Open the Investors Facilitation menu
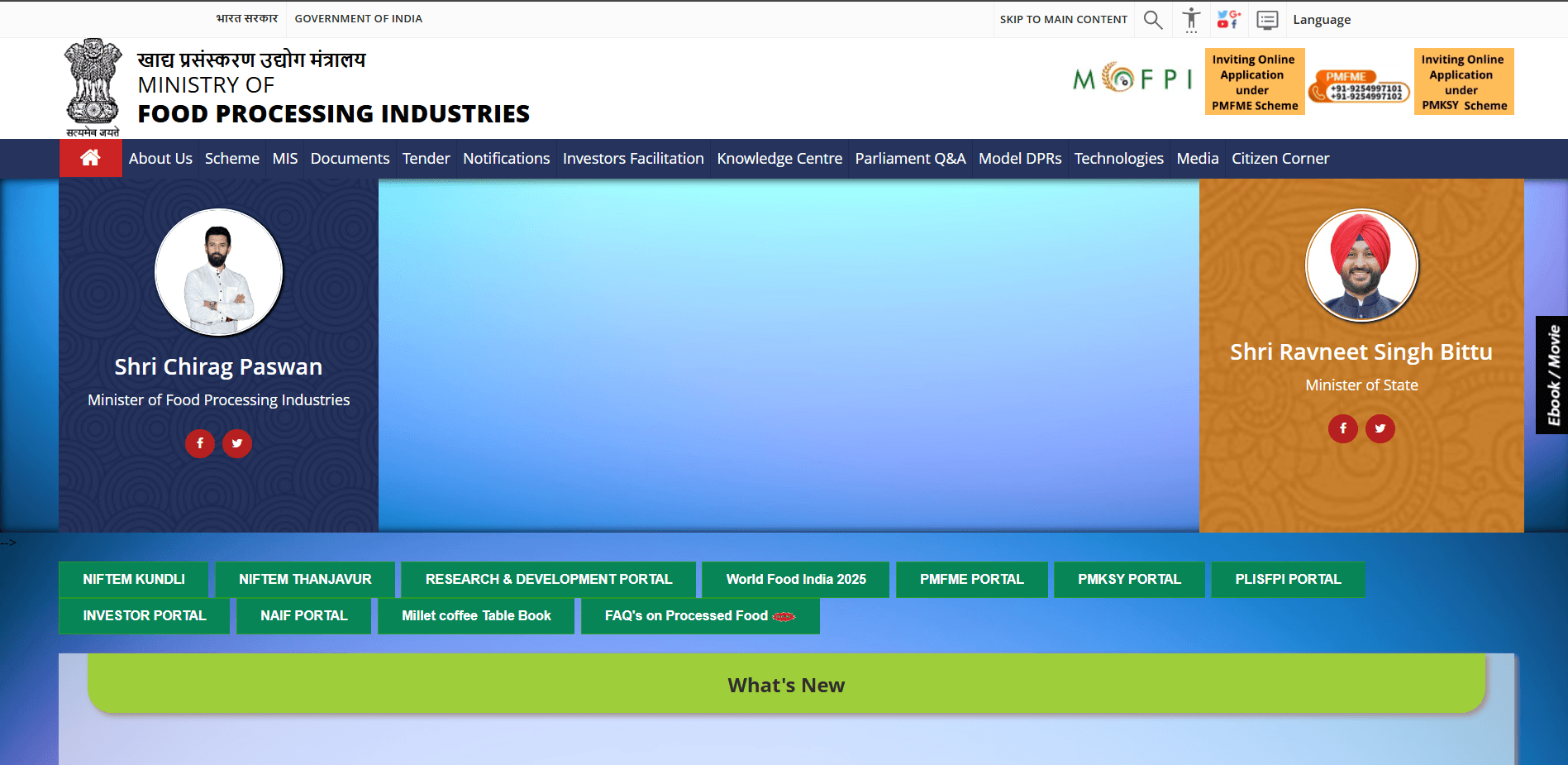 coord(633,158)
